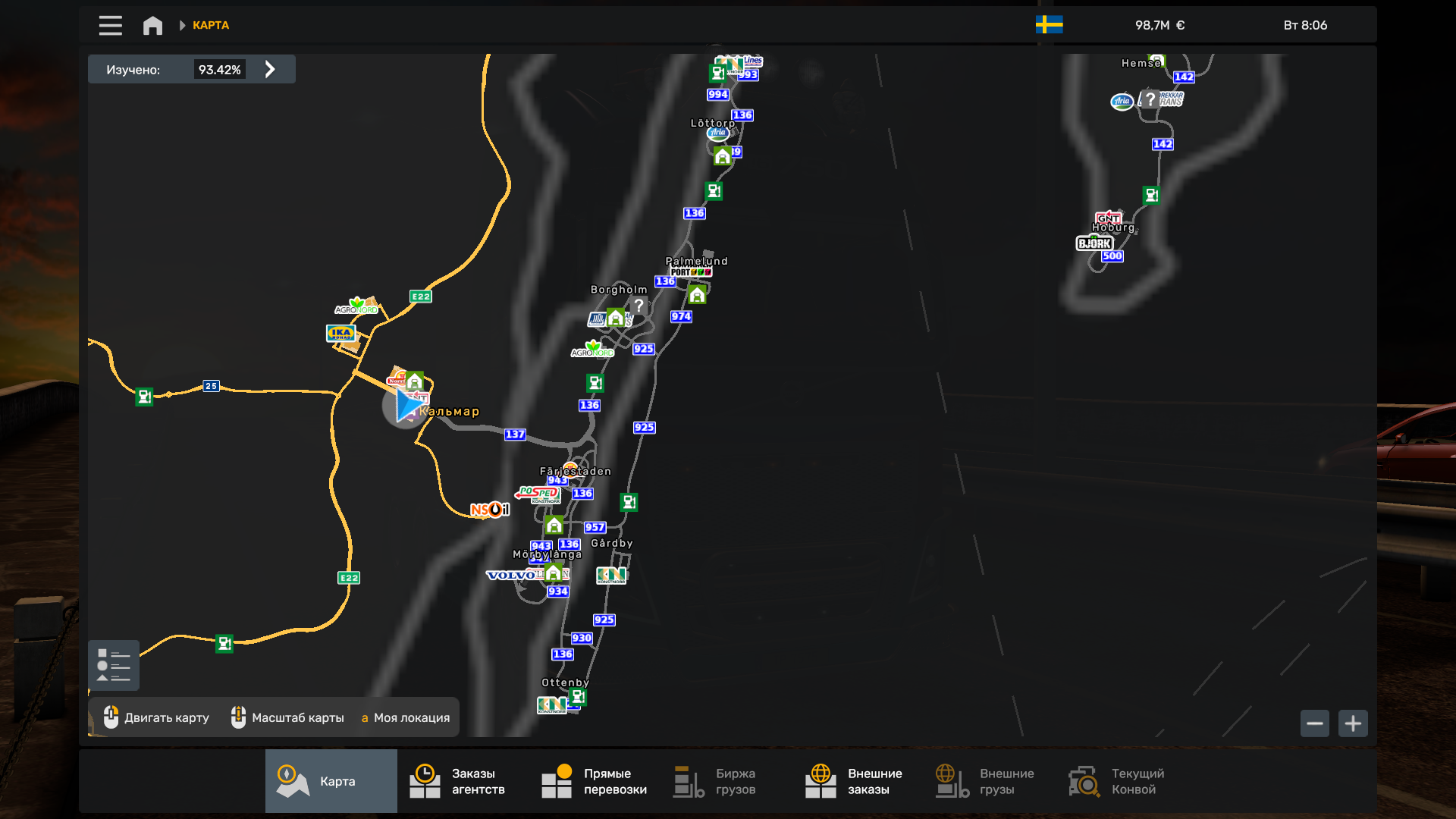The image size is (1456, 819).
Task: Expand the explored percentage arrow
Action: pos(270,69)
